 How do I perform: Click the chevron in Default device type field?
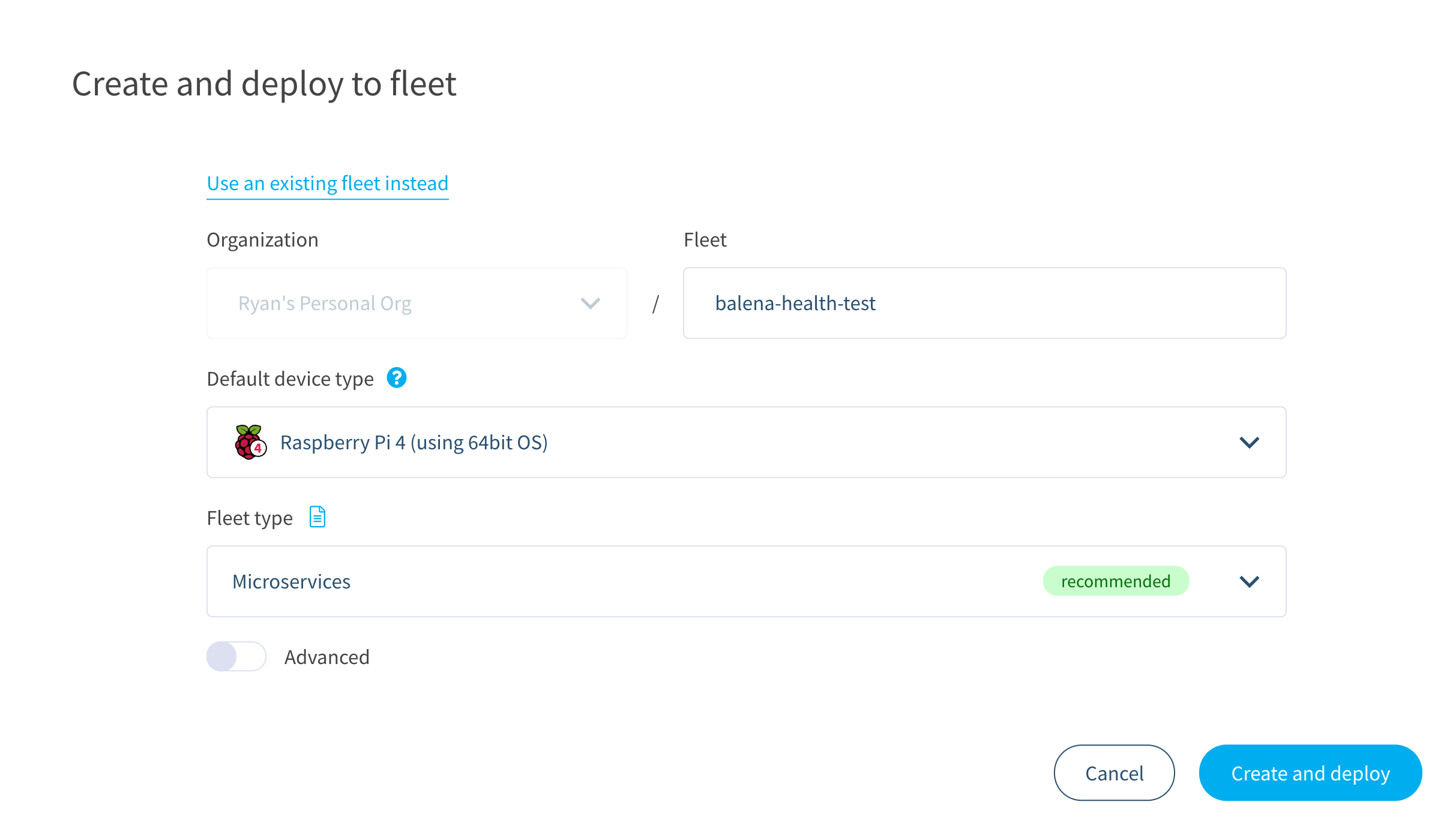[1249, 443]
